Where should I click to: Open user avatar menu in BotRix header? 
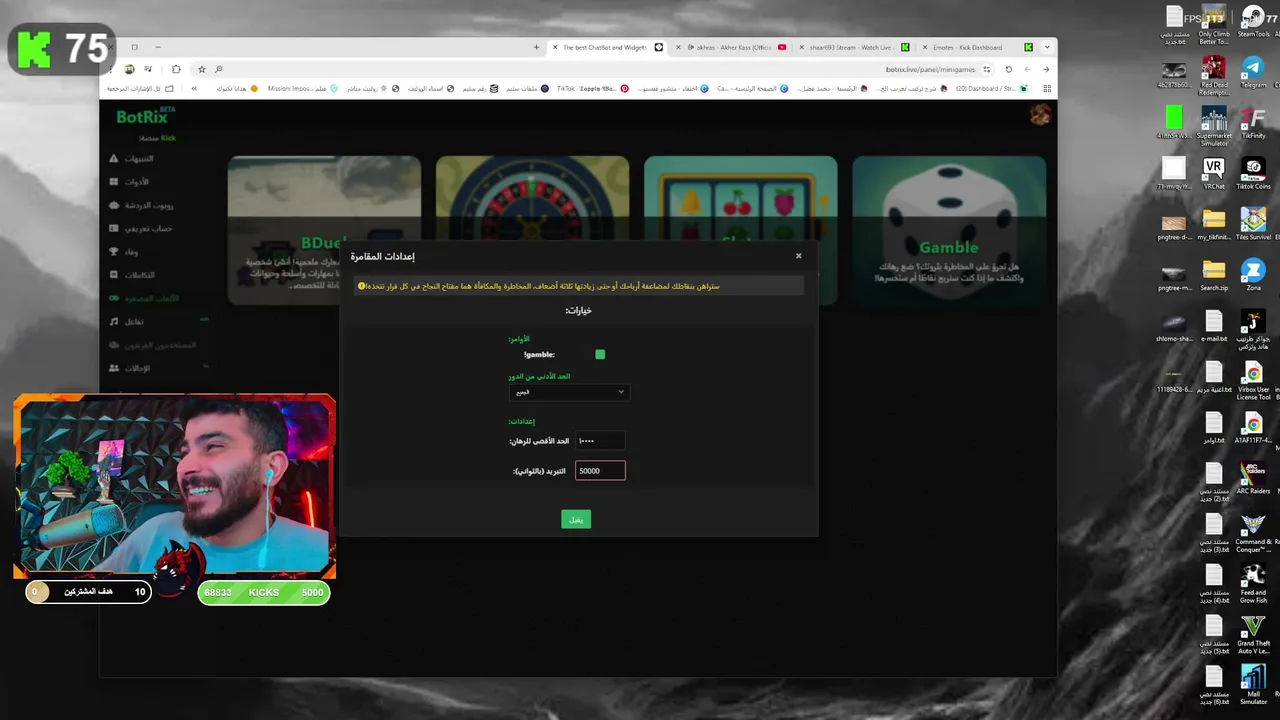tap(1040, 115)
